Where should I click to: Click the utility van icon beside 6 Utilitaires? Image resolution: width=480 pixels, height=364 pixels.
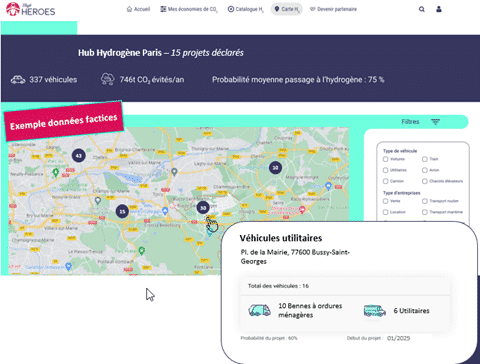point(375,311)
